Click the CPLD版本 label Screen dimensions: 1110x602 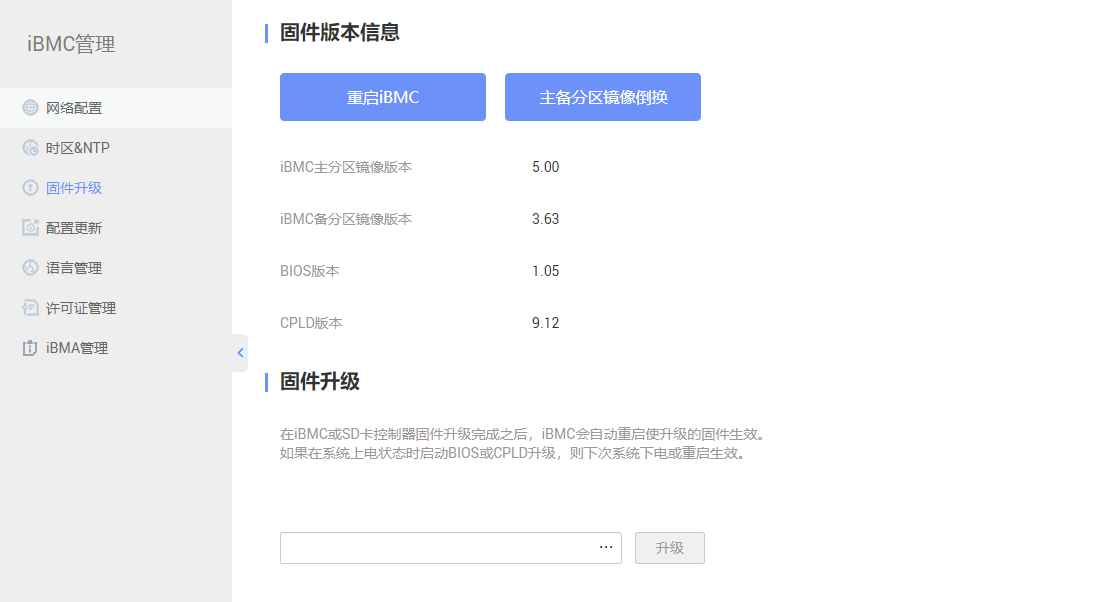(311, 323)
